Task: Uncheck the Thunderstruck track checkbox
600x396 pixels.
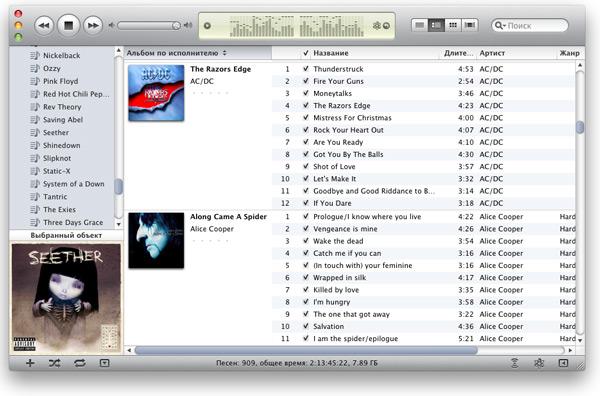Action: click(x=306, y=69)
